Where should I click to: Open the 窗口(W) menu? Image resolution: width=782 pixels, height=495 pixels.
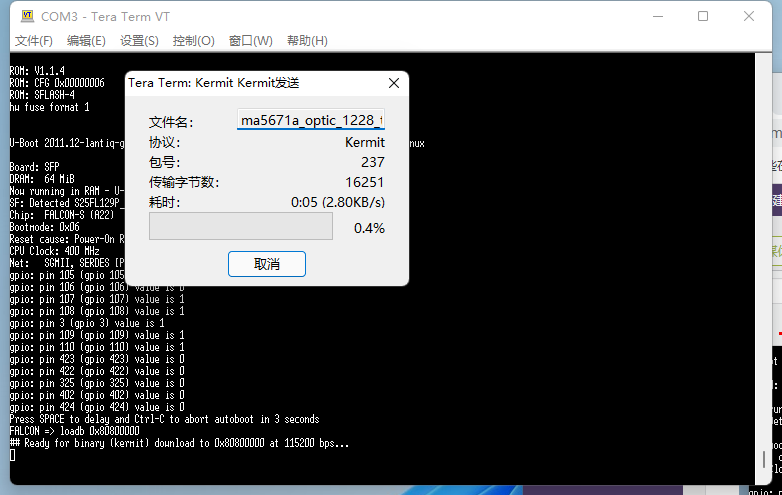pyautogui.click(x=250, y=41)
